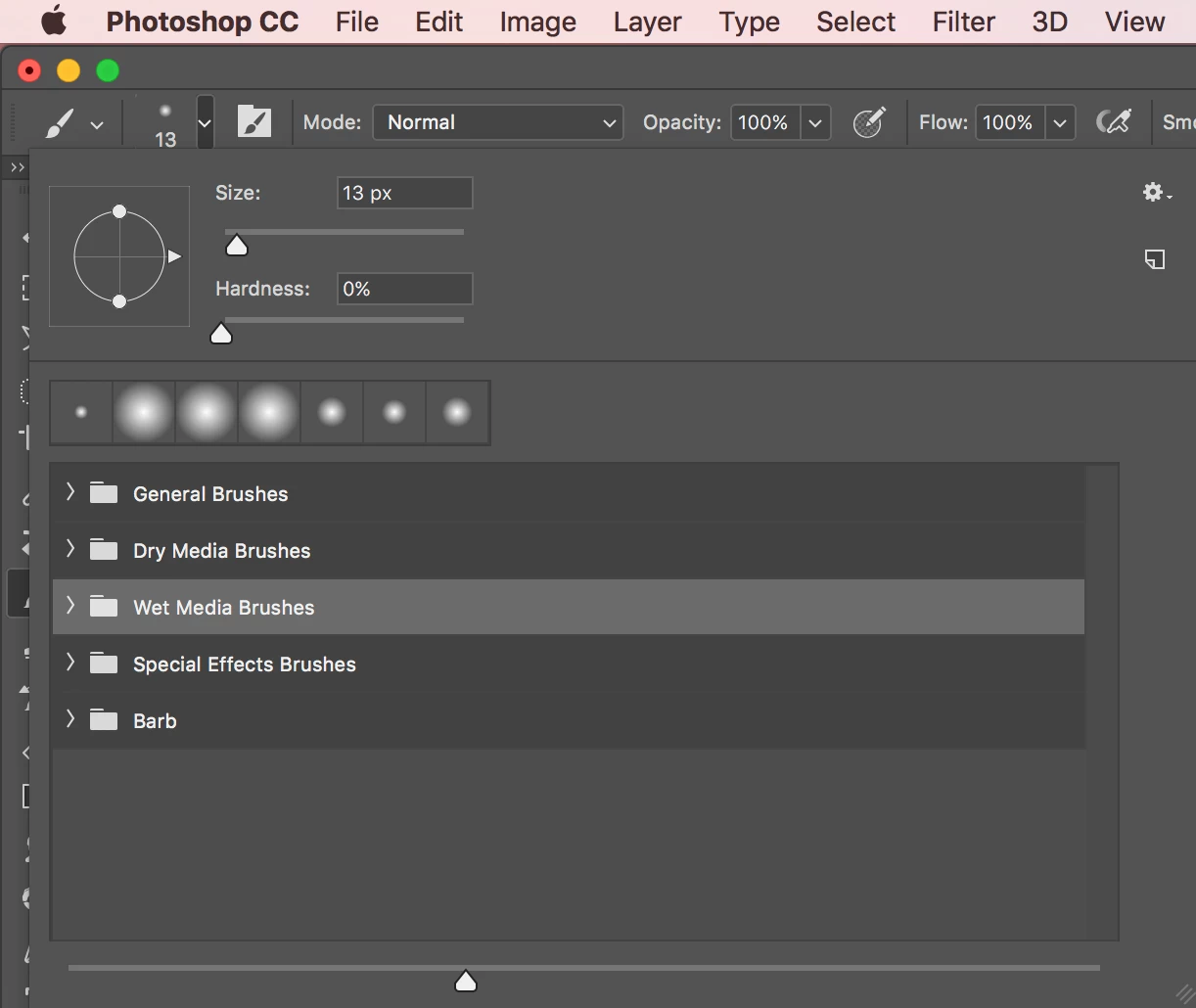Select the sixth recent brush thumbnail
The height and width of the screenshot is (1008, 1196).
point(394,412)
